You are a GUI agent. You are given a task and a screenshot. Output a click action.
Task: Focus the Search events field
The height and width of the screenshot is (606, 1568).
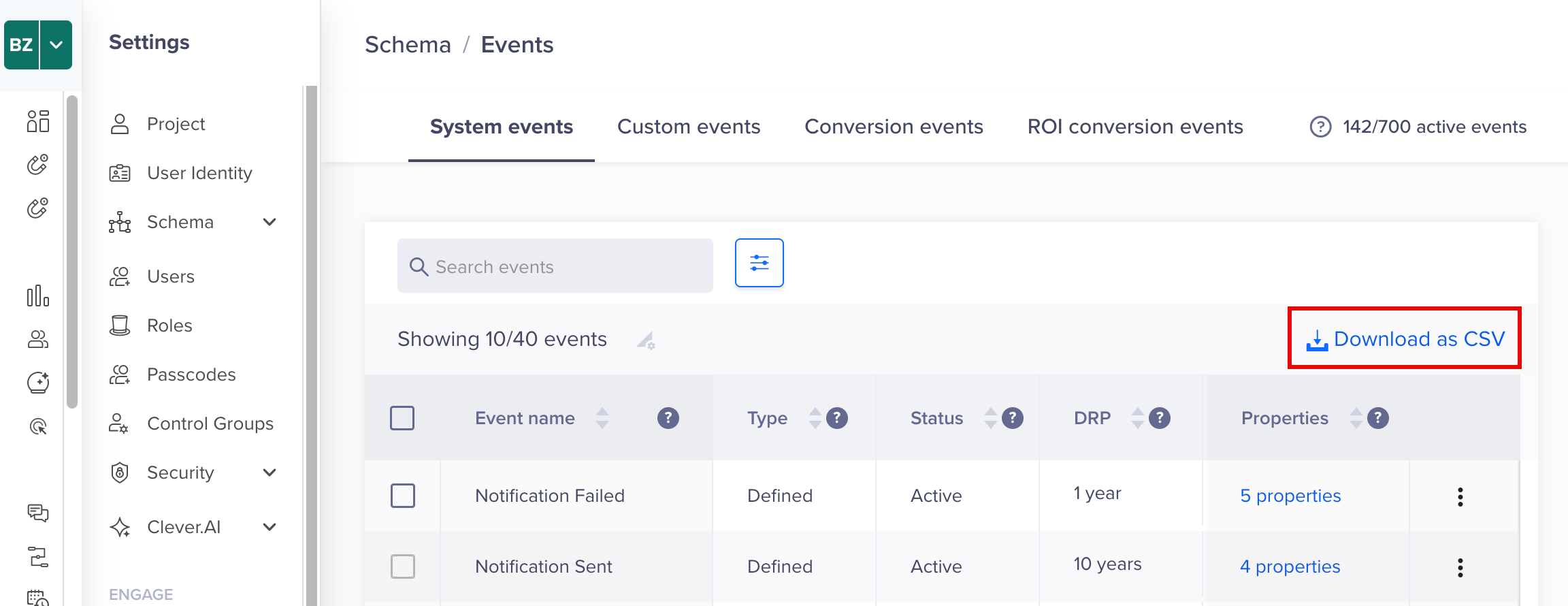555,266
